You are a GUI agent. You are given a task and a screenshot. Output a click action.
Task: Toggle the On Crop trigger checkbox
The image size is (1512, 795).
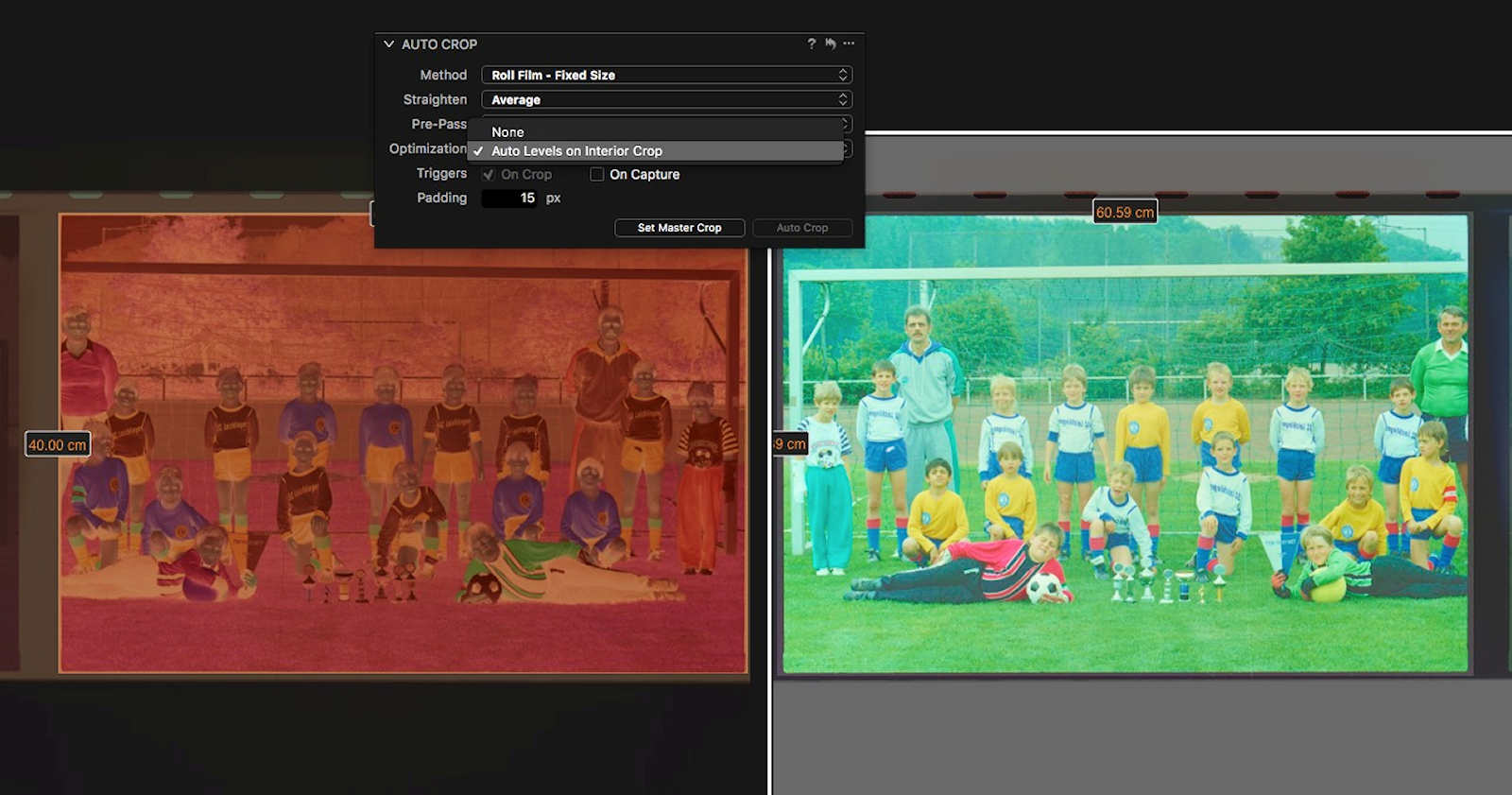pyautogui.click(x=489, y=175)
